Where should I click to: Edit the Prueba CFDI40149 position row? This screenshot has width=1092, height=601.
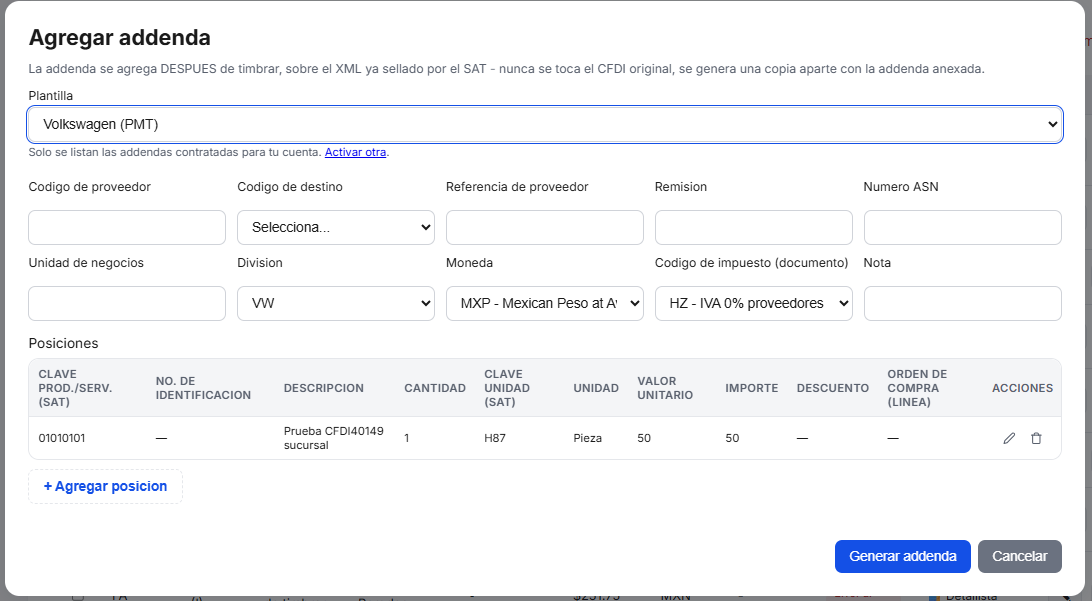1008,438
